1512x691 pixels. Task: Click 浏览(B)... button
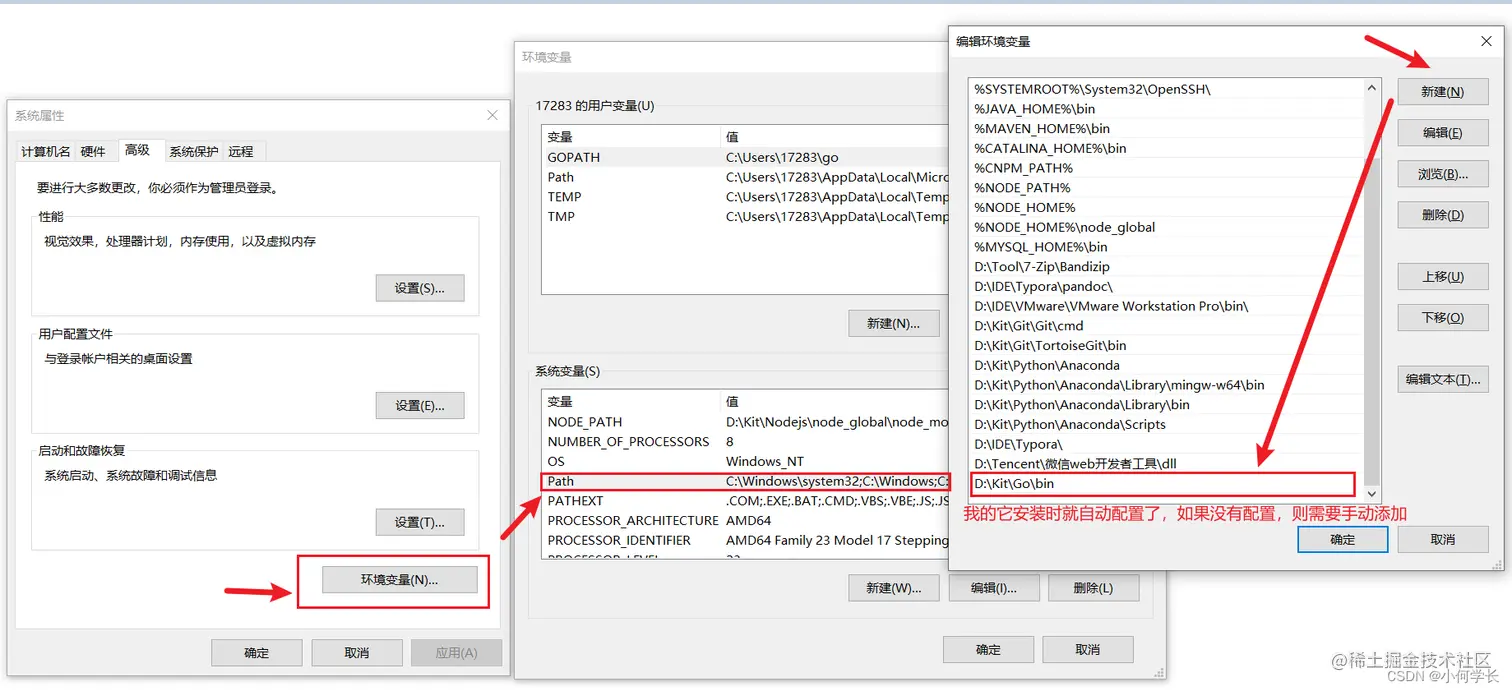coord(1443,174)
